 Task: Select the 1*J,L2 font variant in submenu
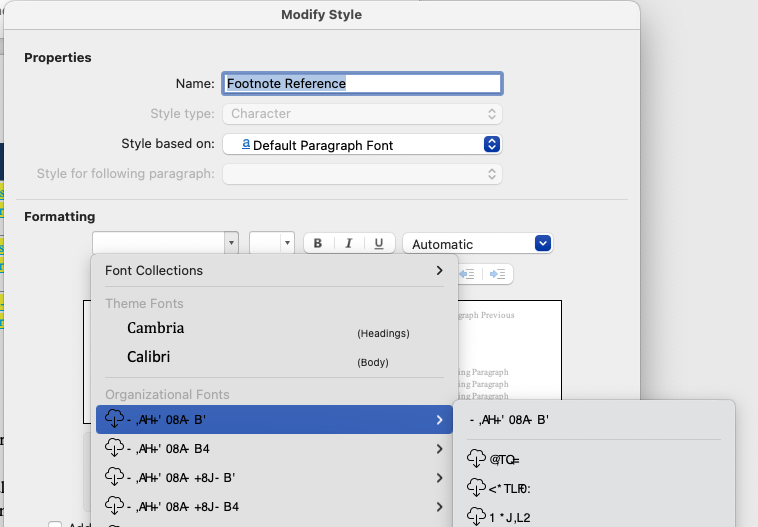click(594, 516)
